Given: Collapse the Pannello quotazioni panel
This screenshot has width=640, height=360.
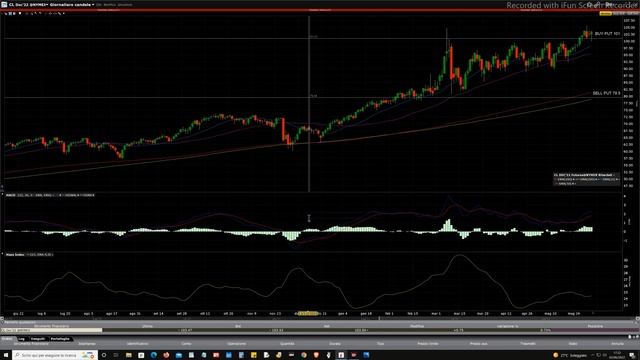Looking at the screenshot, I should pos(2,322).
